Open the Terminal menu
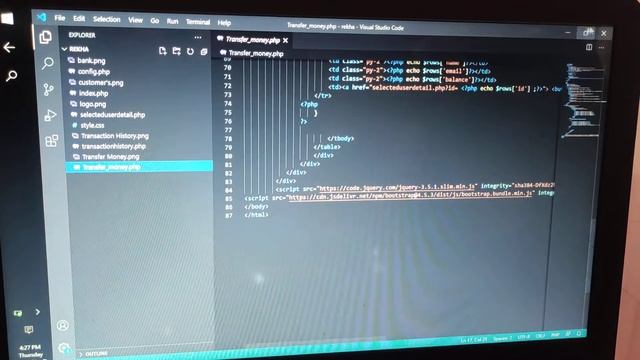The height and width of the screenshot is (360, 640). pyautogui.click(x=198, y=22)
